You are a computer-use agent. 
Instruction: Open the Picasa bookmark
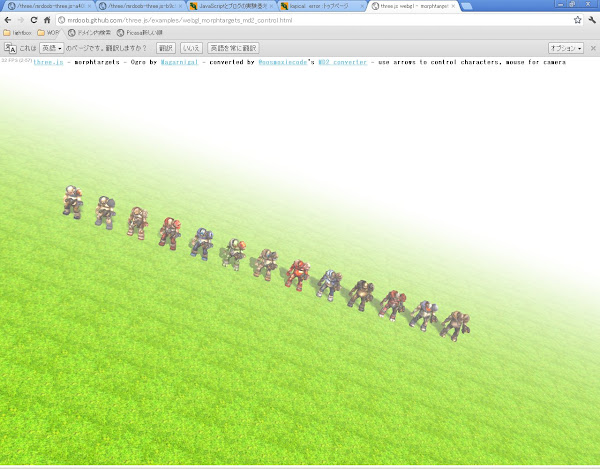point(140,33)
